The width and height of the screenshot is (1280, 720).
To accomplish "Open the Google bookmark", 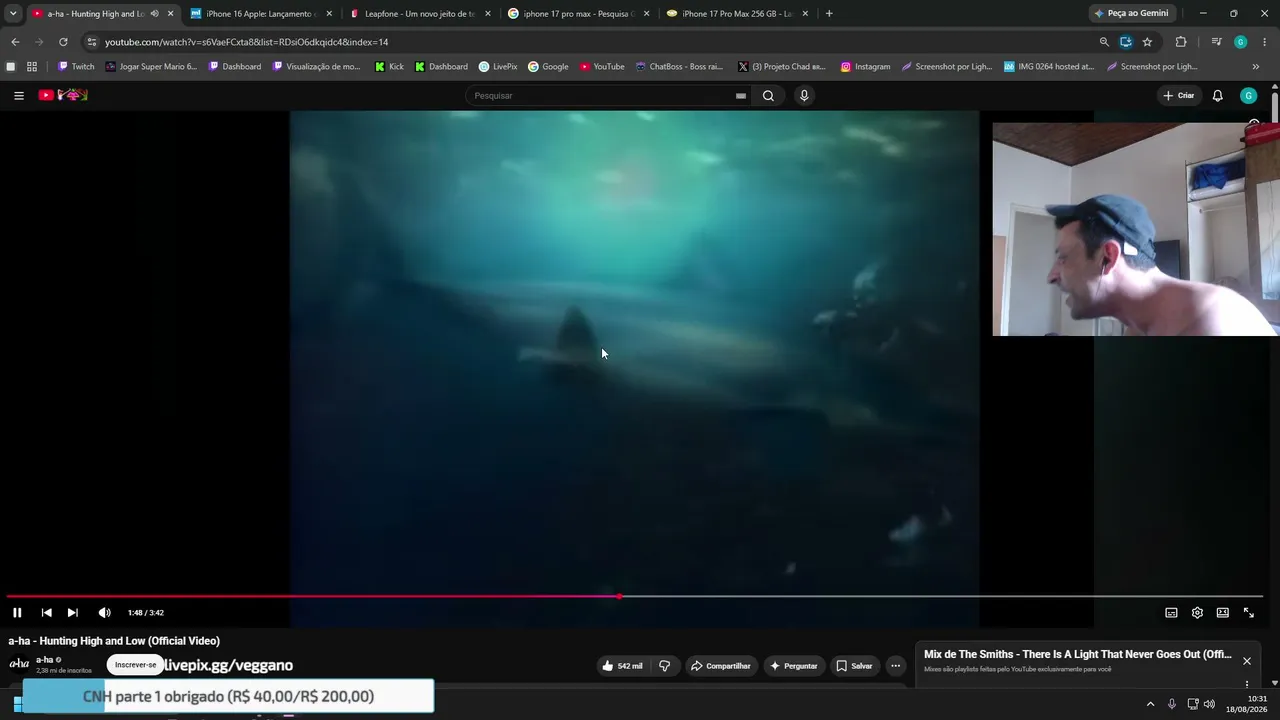I will pyautogui.click(x=548, y=67).
